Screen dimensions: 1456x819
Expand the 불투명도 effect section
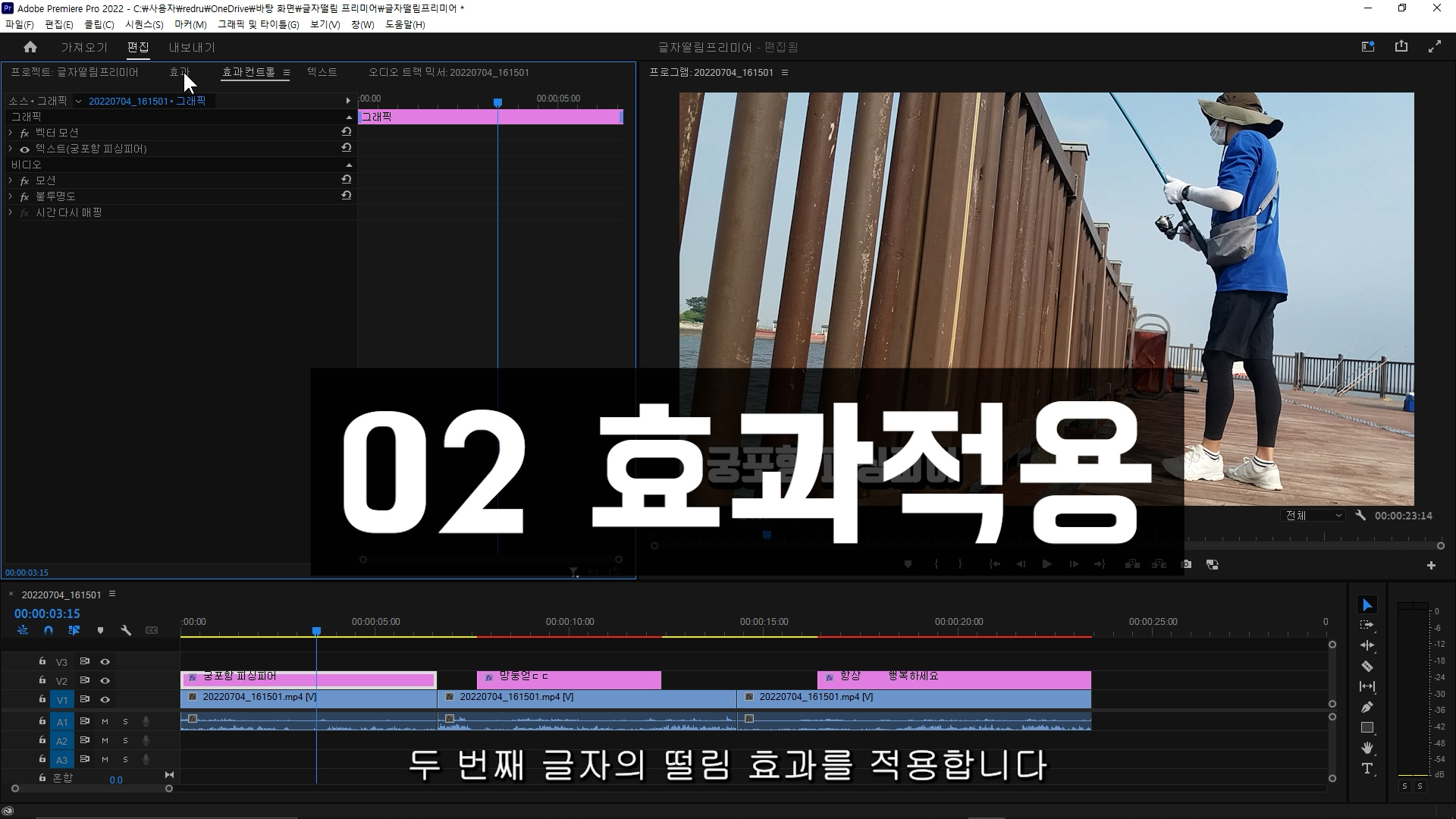11,196
